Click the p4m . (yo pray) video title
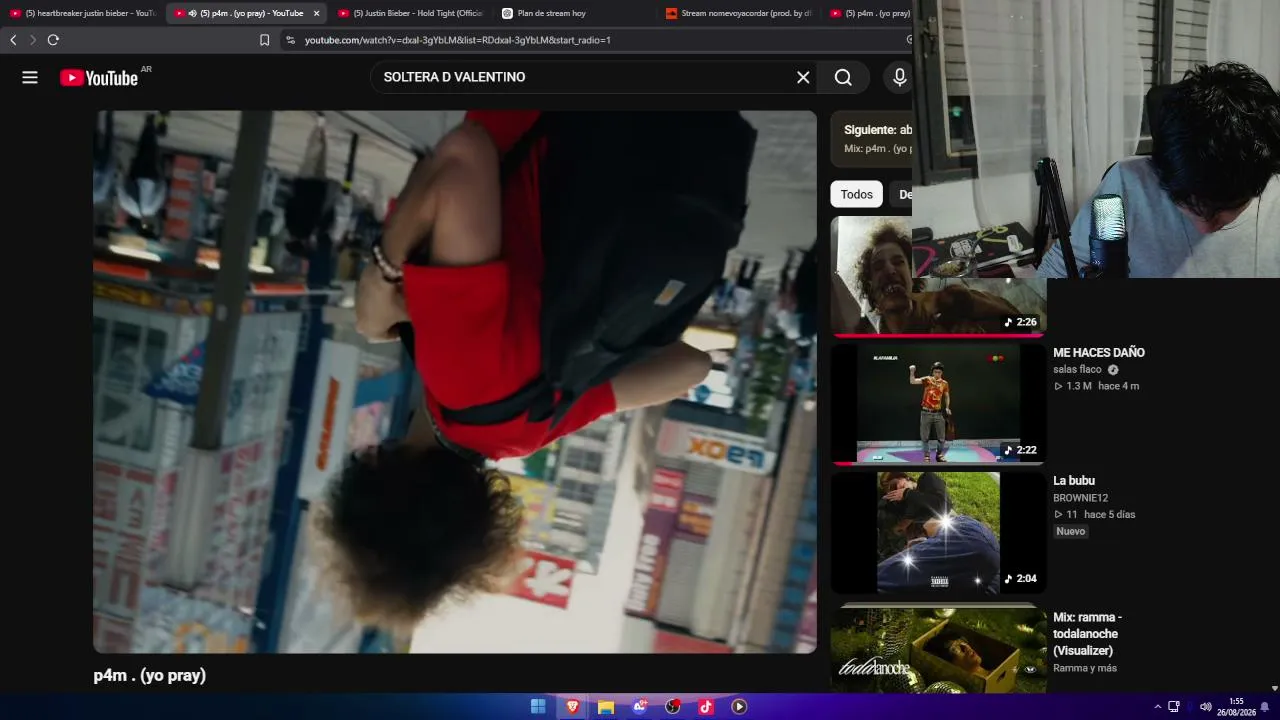 (150, 676)
